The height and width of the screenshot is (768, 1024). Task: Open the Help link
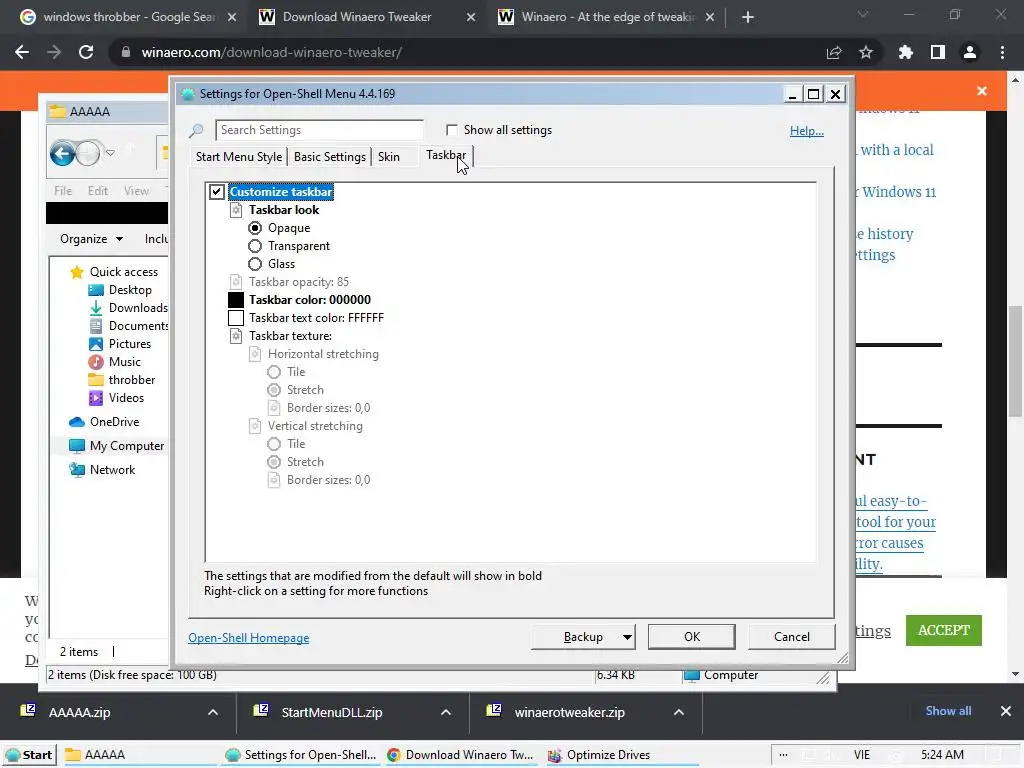(807, 131)
